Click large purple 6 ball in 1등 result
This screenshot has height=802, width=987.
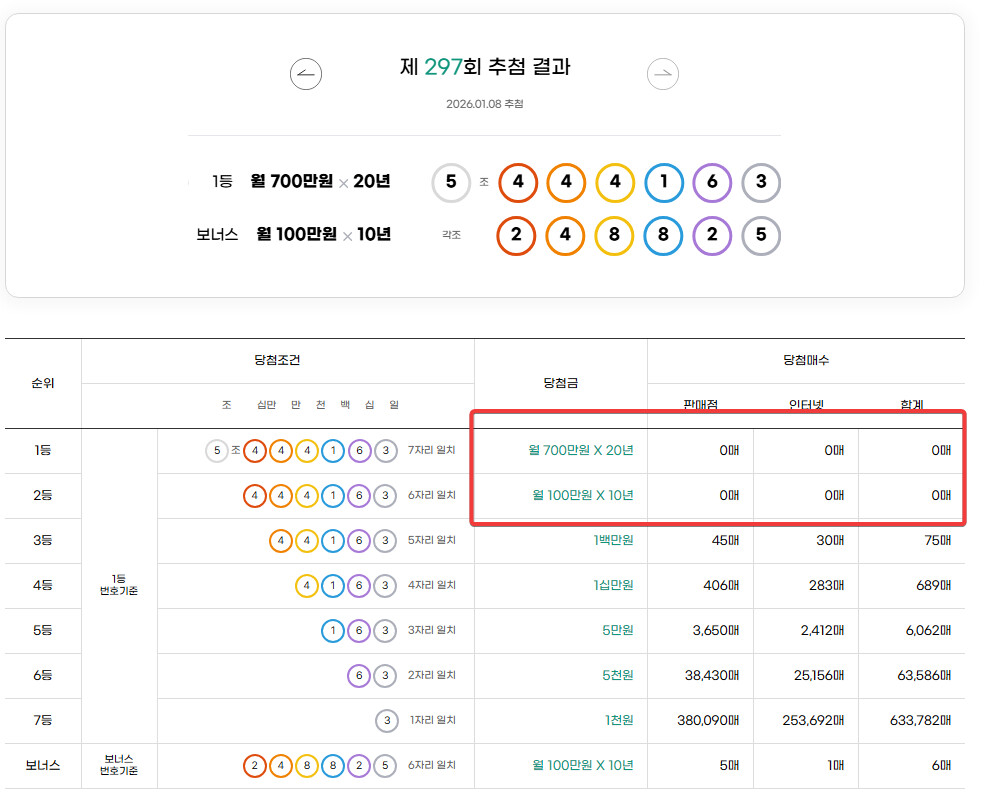click(712, 183)
